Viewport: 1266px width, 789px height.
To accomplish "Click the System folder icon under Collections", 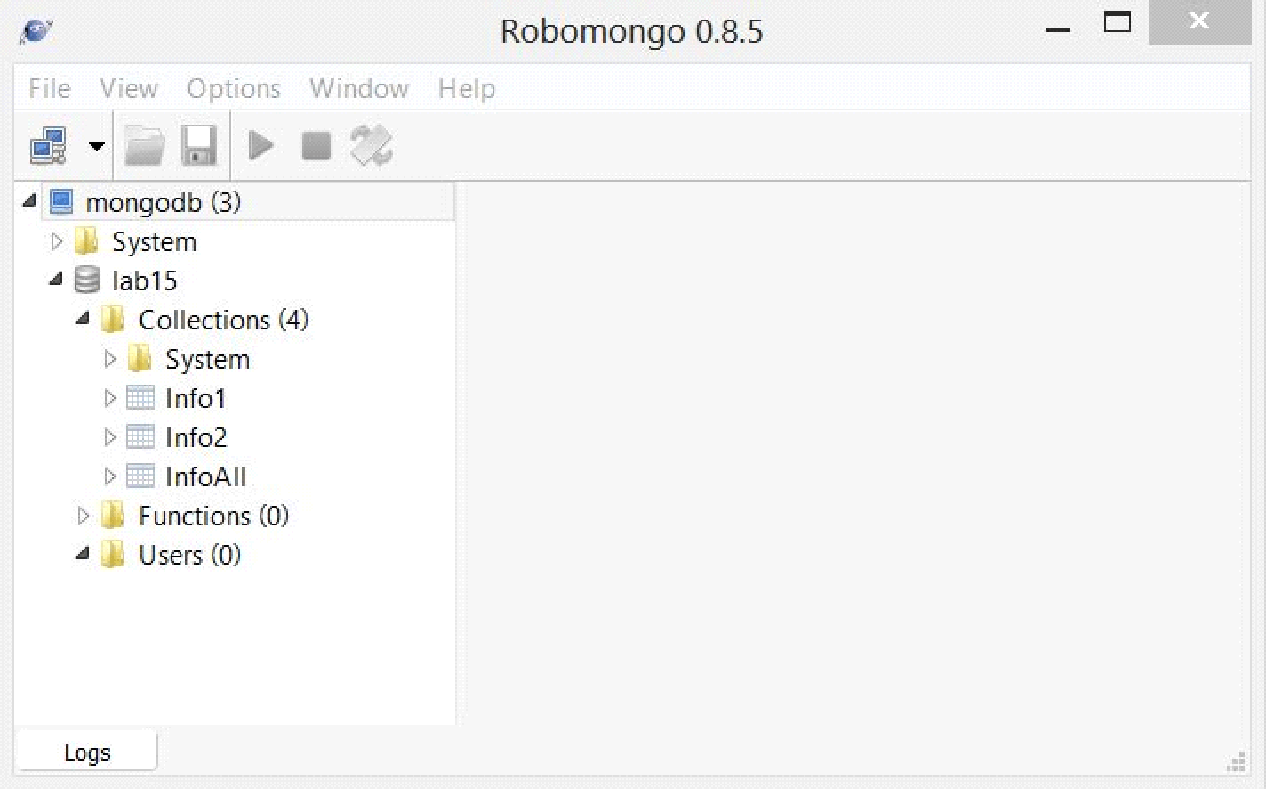I will [x=140, y=358].
